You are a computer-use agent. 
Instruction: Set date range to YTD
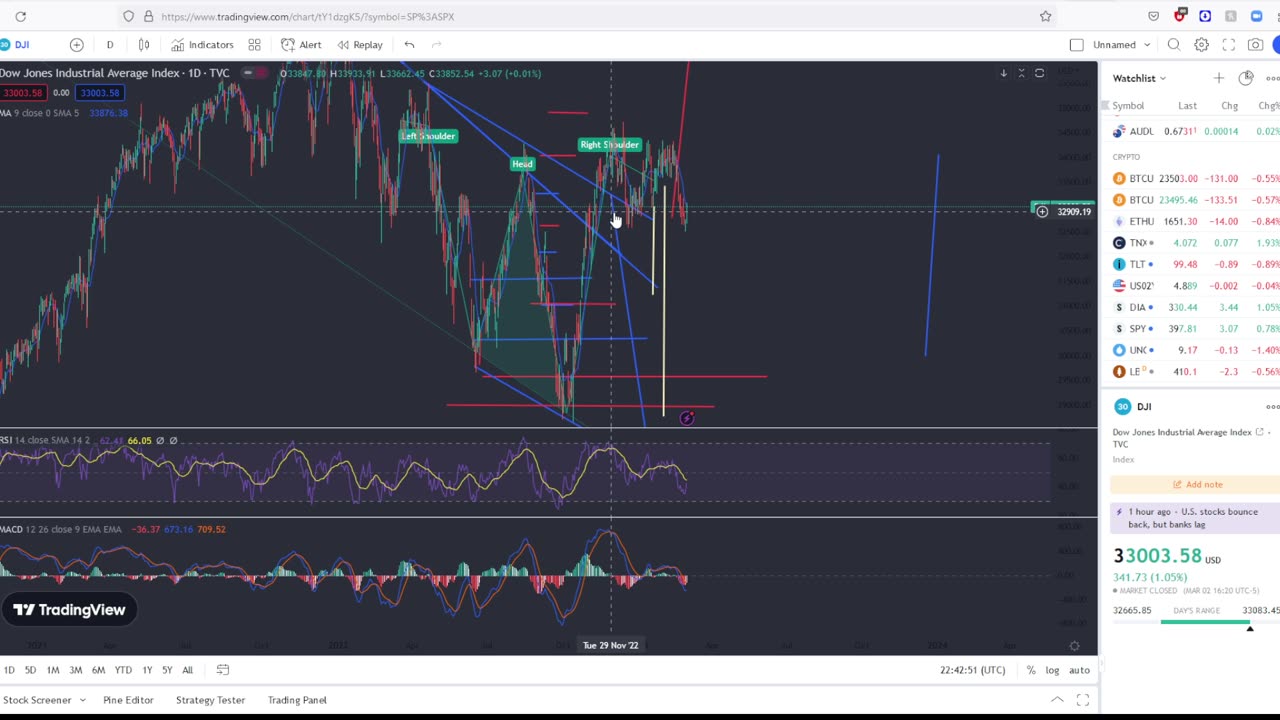[123, 670]
